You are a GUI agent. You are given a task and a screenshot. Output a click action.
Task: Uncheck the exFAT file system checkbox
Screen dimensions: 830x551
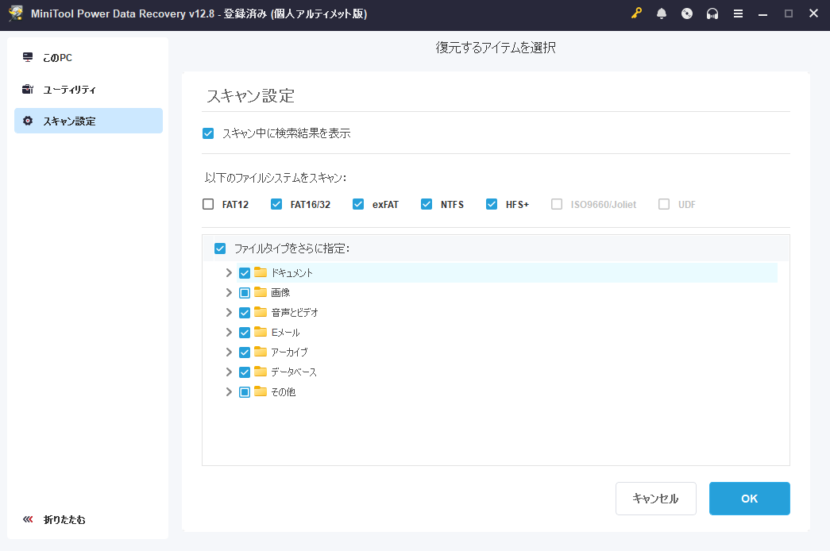point(358,204)
